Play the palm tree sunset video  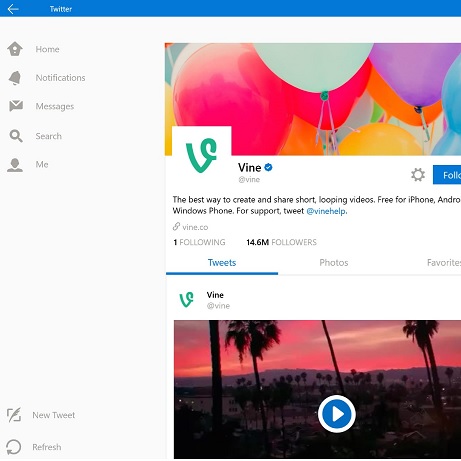pyautogui.click(x=337, y=414)
